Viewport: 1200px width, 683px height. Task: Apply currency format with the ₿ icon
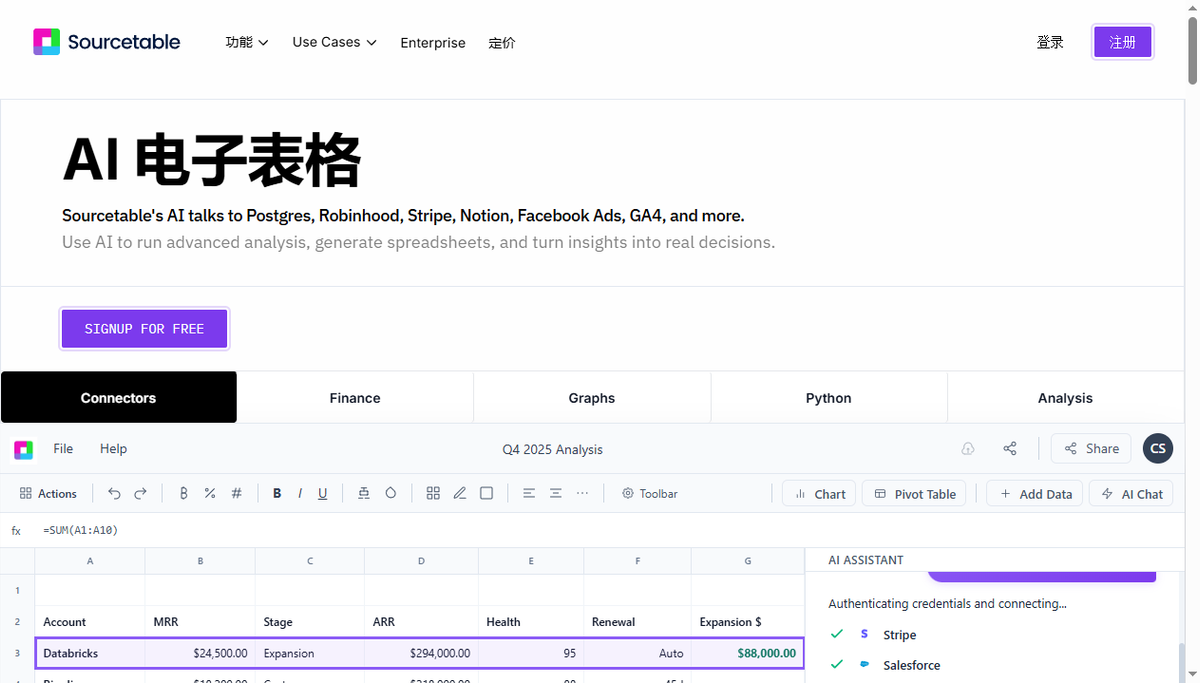click(x=184, y=494)
